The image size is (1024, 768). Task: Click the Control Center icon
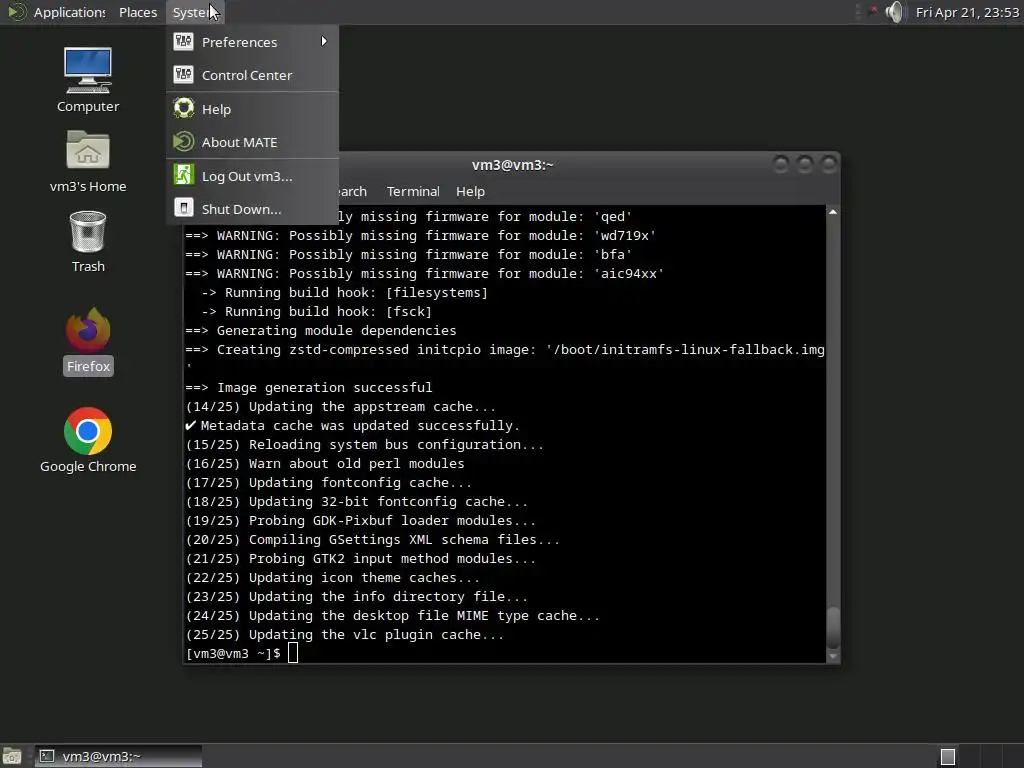pos(184,74)
